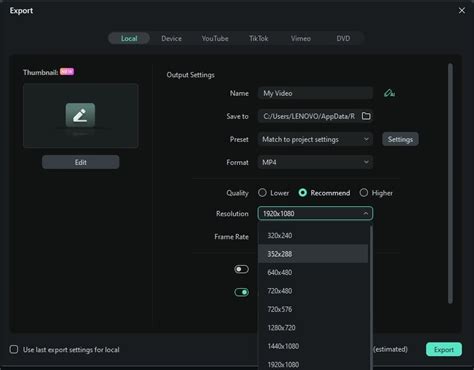
Task: Choose 1920x1080 in the resolution list
Action: pyautogui.click(x=313, y=364)
